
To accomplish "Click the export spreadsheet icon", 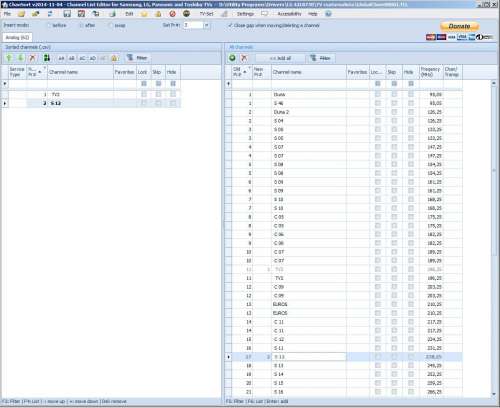I will click(112, 14).
